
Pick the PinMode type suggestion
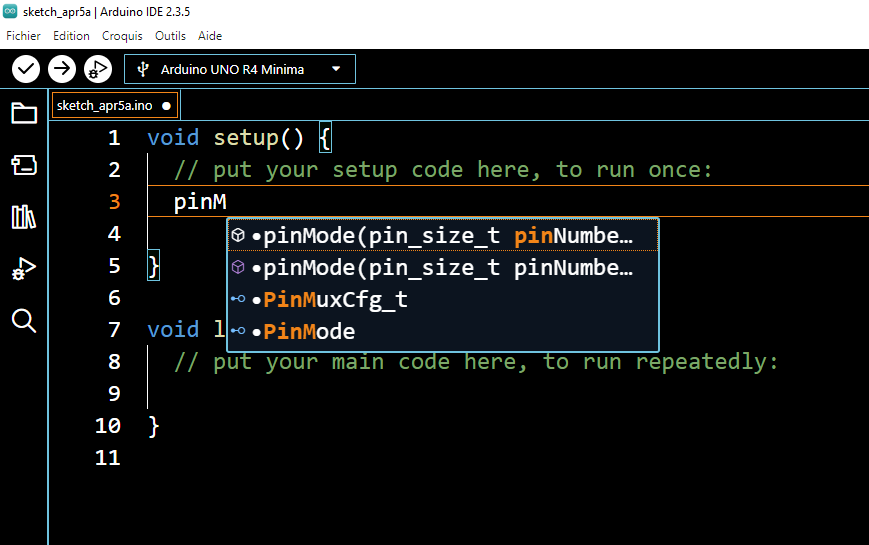click(309, 332)
